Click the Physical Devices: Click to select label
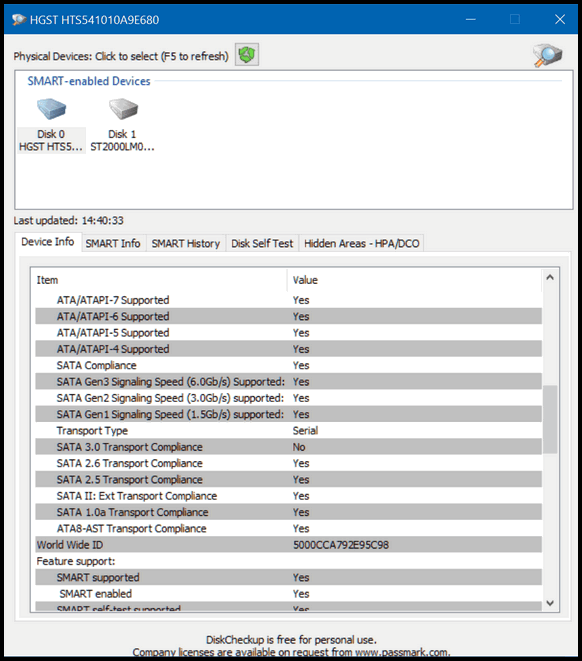582x661 pixels. tap(121, 56)
